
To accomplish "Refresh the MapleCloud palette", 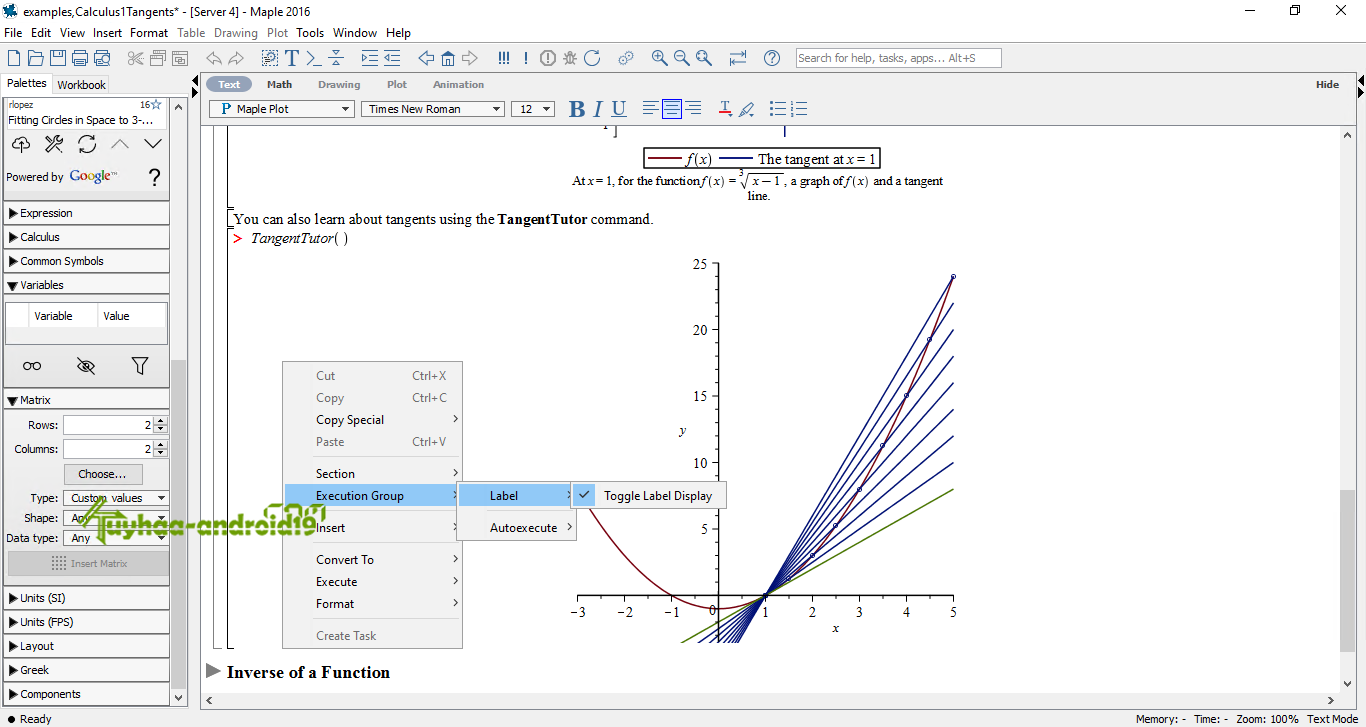I will pos(87,145).
